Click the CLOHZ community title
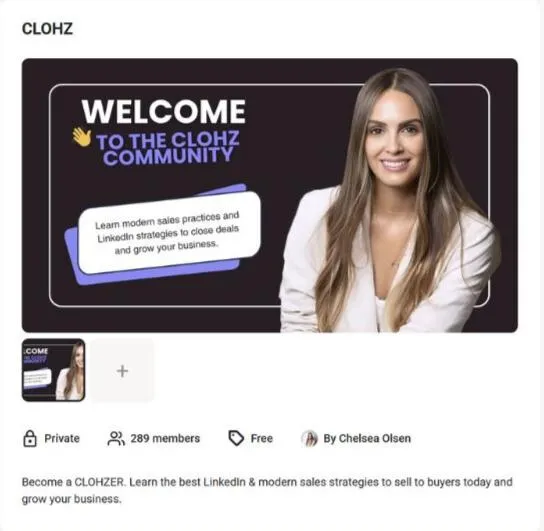 (x=47, y=29)
